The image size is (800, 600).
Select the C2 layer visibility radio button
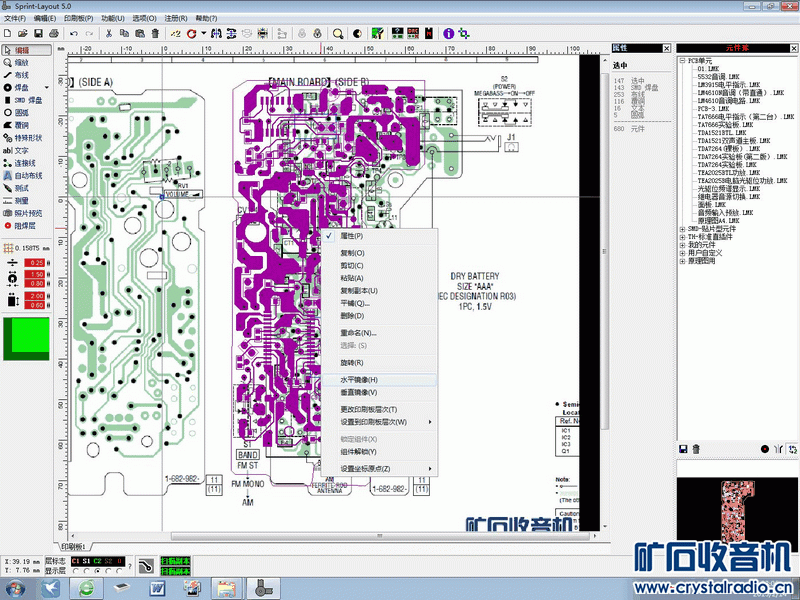click(97, 571)
